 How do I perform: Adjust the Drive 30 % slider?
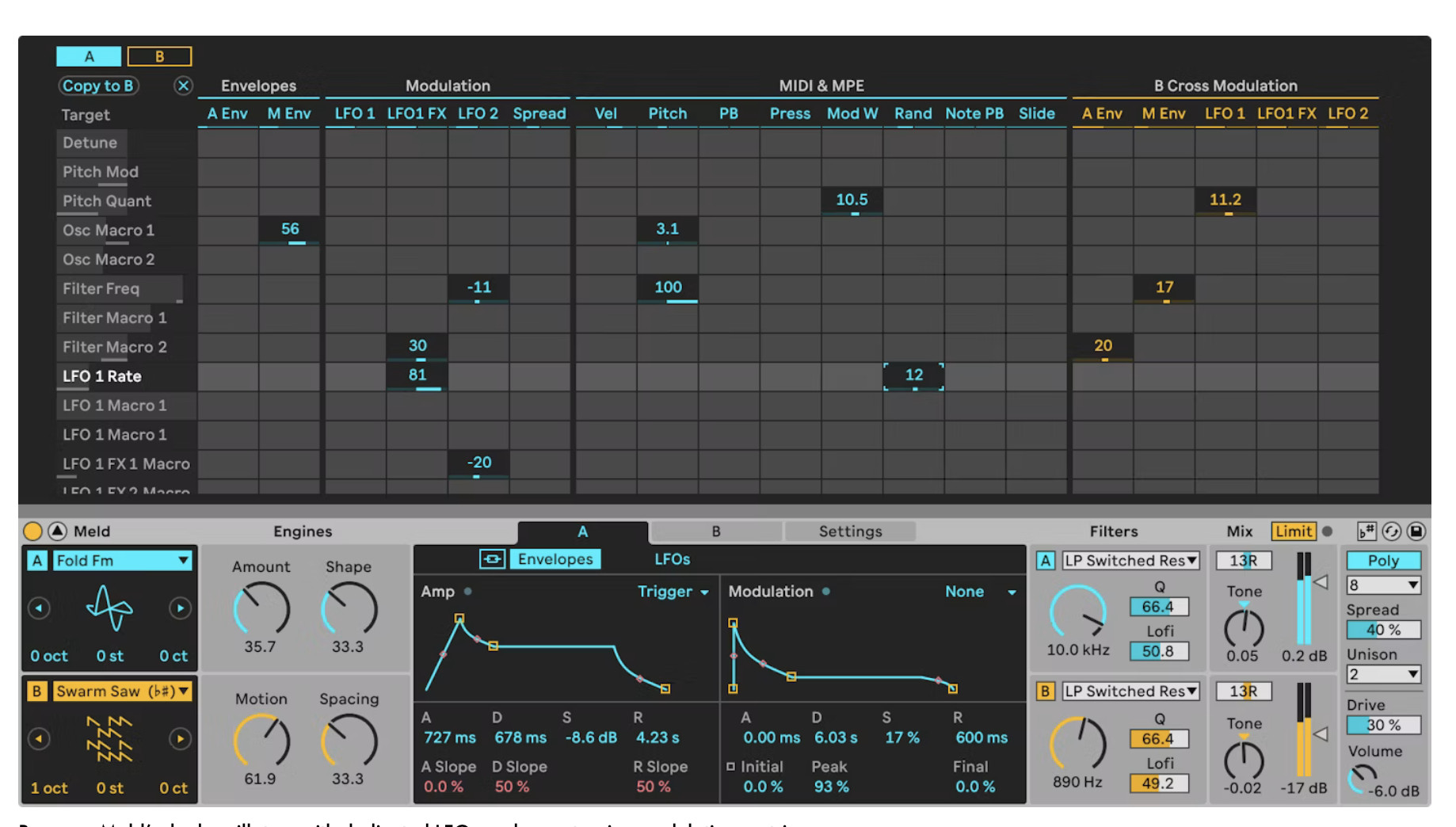(x=1383, y=725)
